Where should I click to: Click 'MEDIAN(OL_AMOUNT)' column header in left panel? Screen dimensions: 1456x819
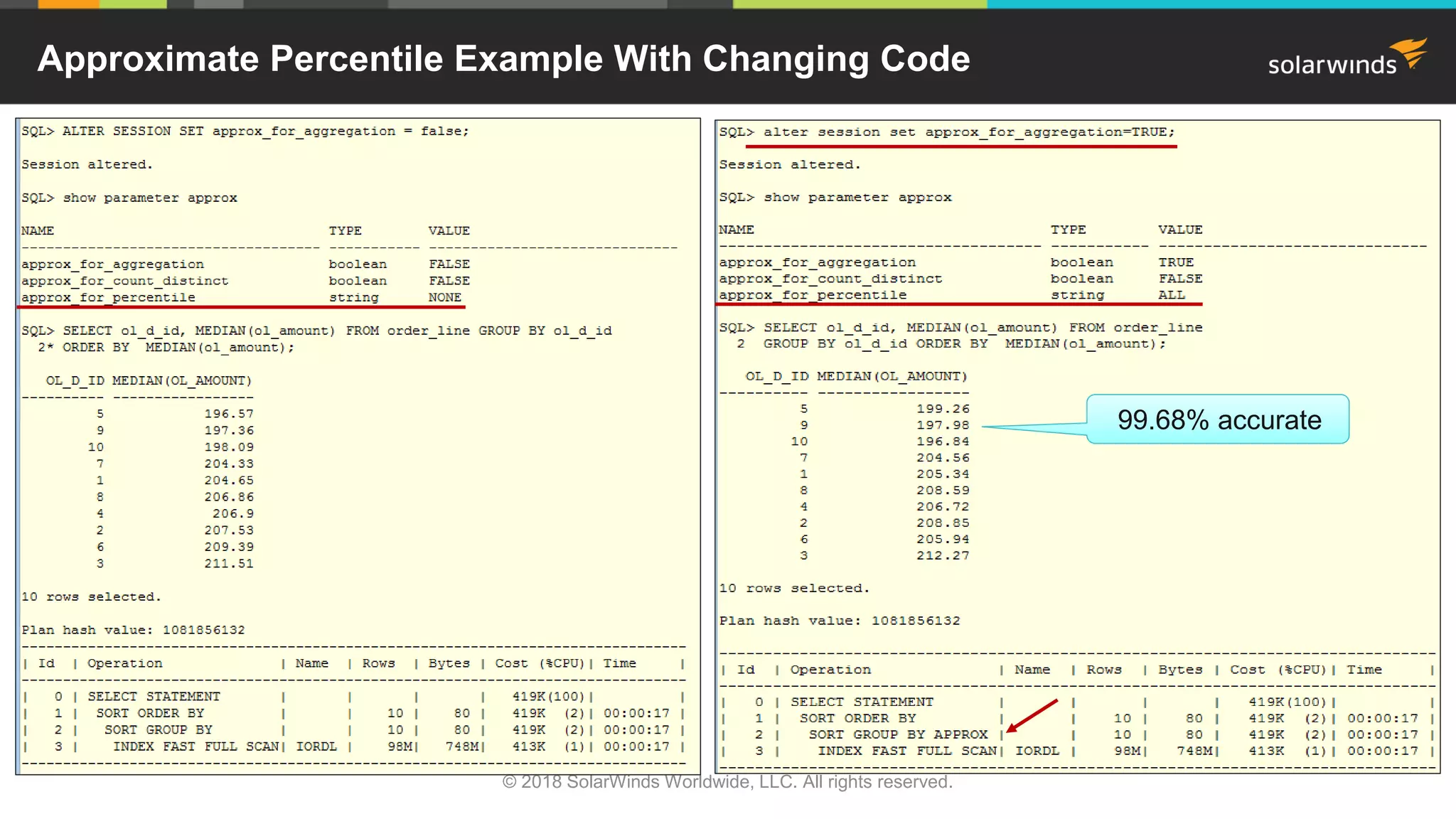[x=182, y=381]
